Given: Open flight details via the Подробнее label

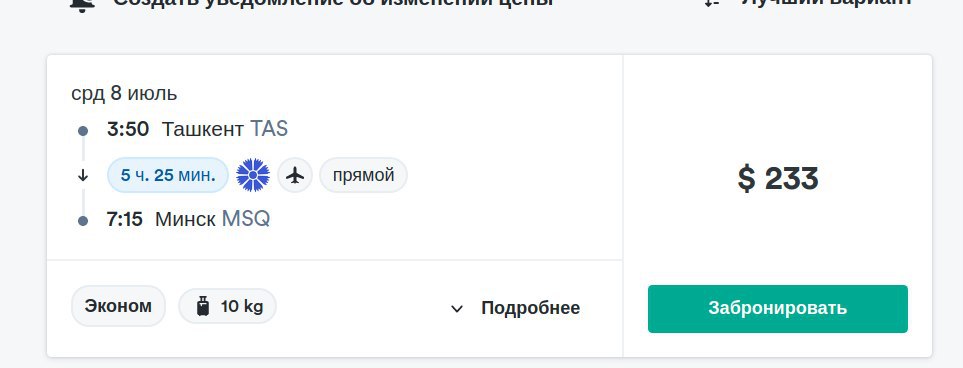Looking at the screenshot, I should pyautogui.click(x=531, y=308).
